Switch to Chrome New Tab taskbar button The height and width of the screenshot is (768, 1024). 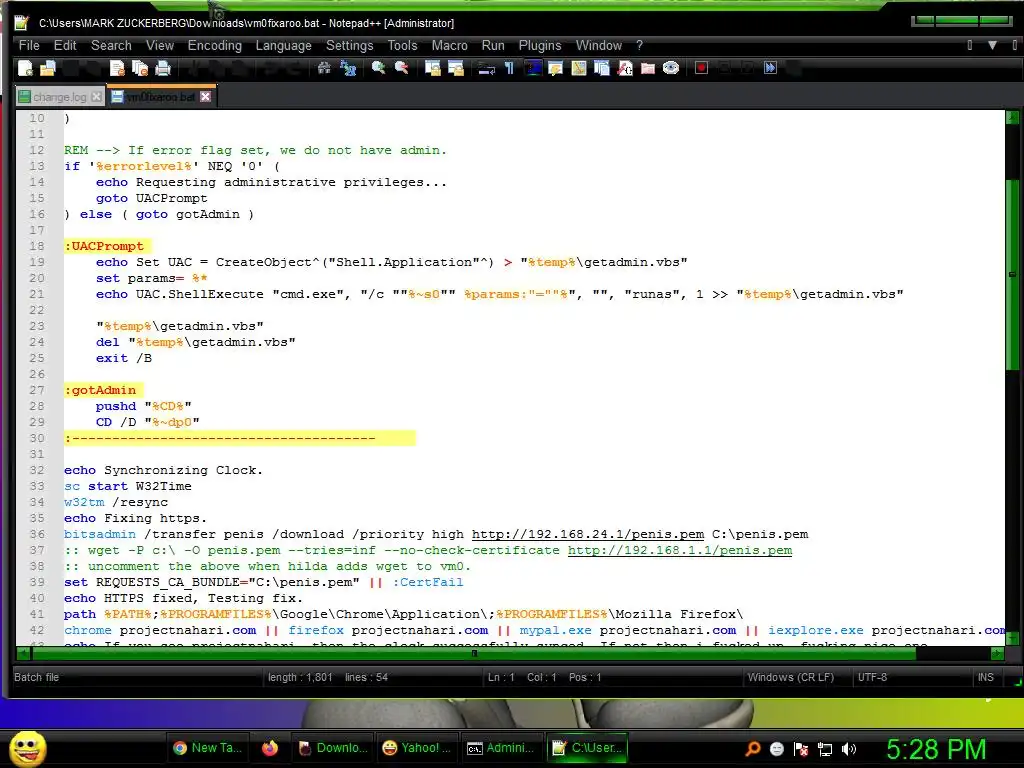click(207, 748)
